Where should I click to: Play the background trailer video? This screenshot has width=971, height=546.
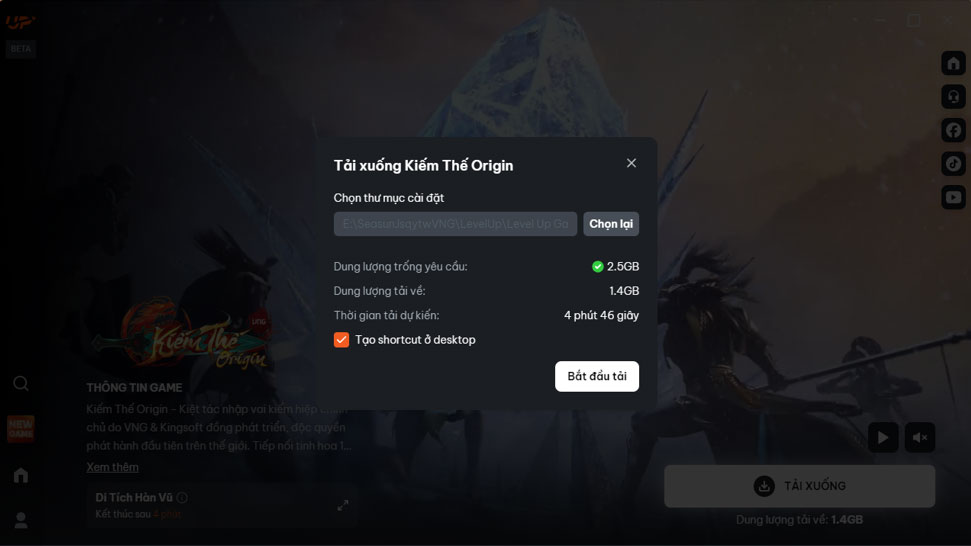pyautogui.click(x=883, y=438)
